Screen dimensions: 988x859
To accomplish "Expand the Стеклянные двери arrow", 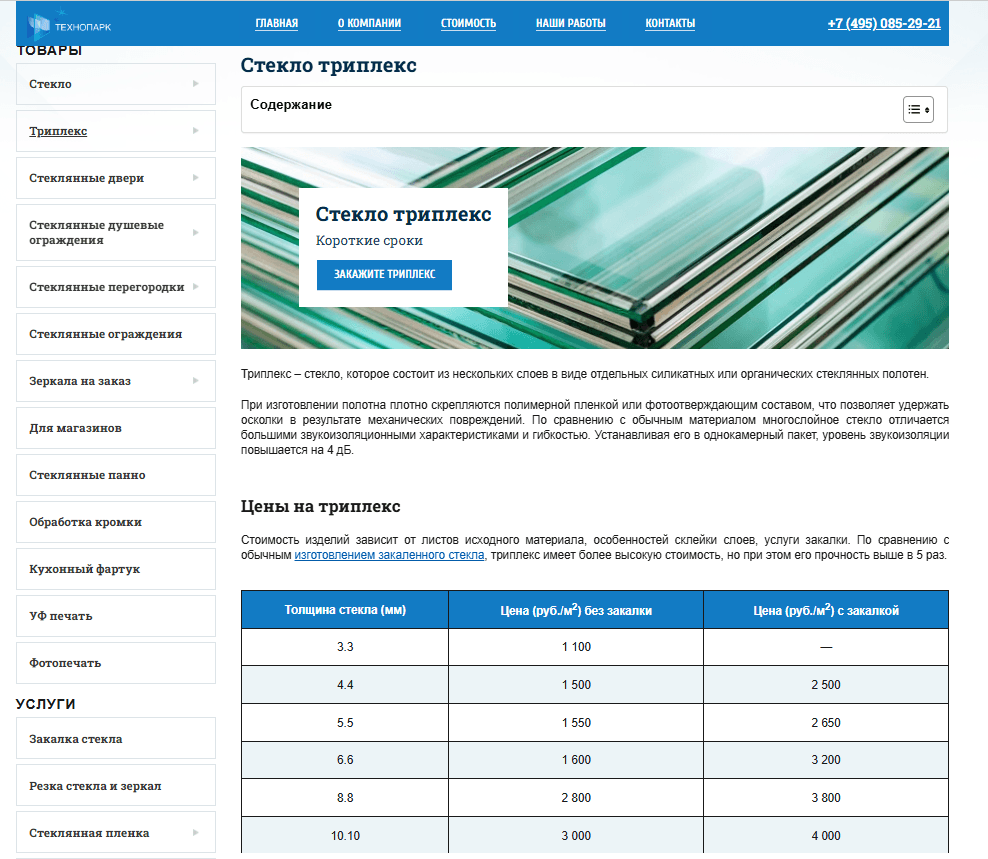I will [195, 178].
